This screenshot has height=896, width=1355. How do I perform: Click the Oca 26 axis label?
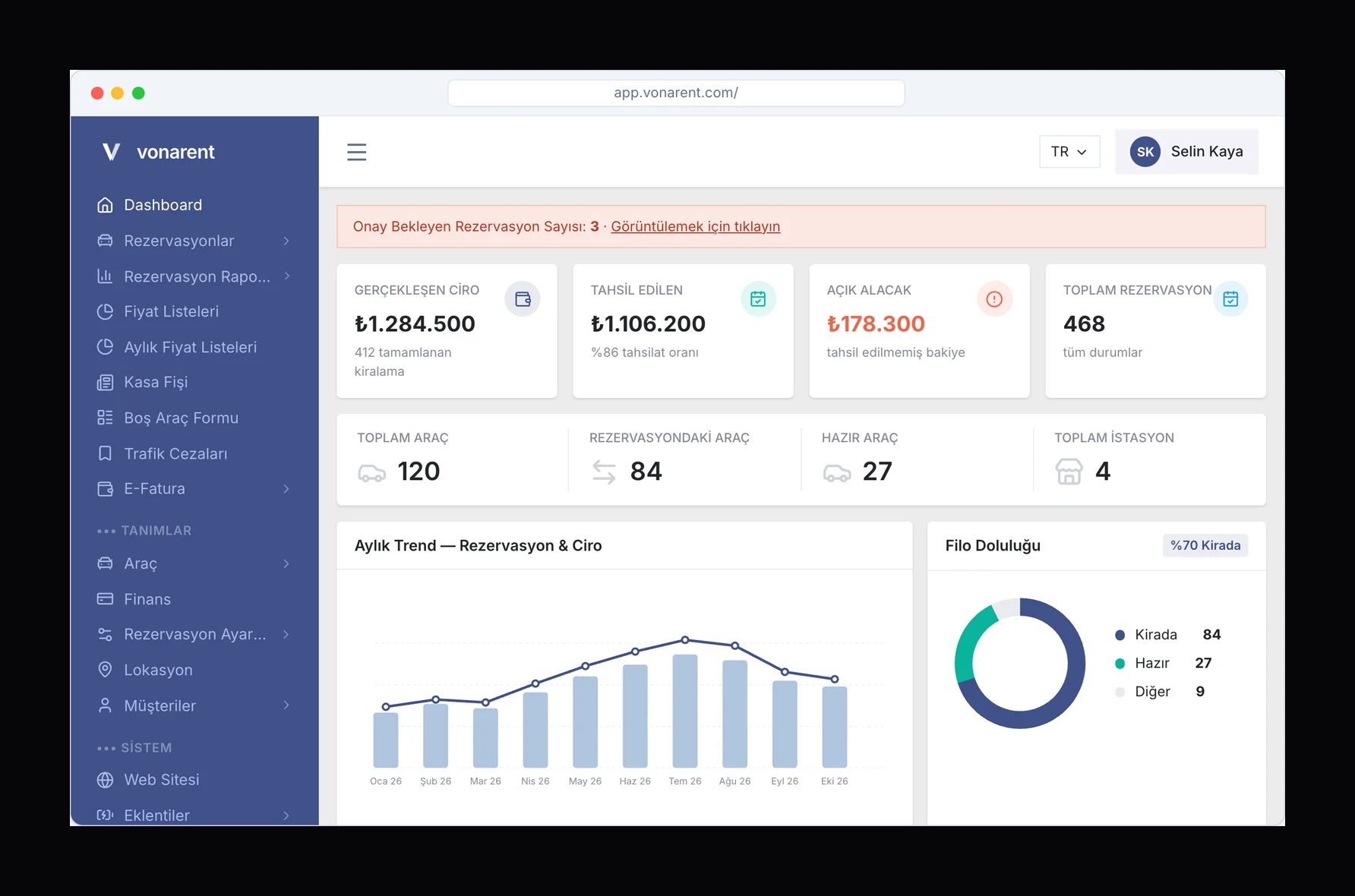[386, 781]
